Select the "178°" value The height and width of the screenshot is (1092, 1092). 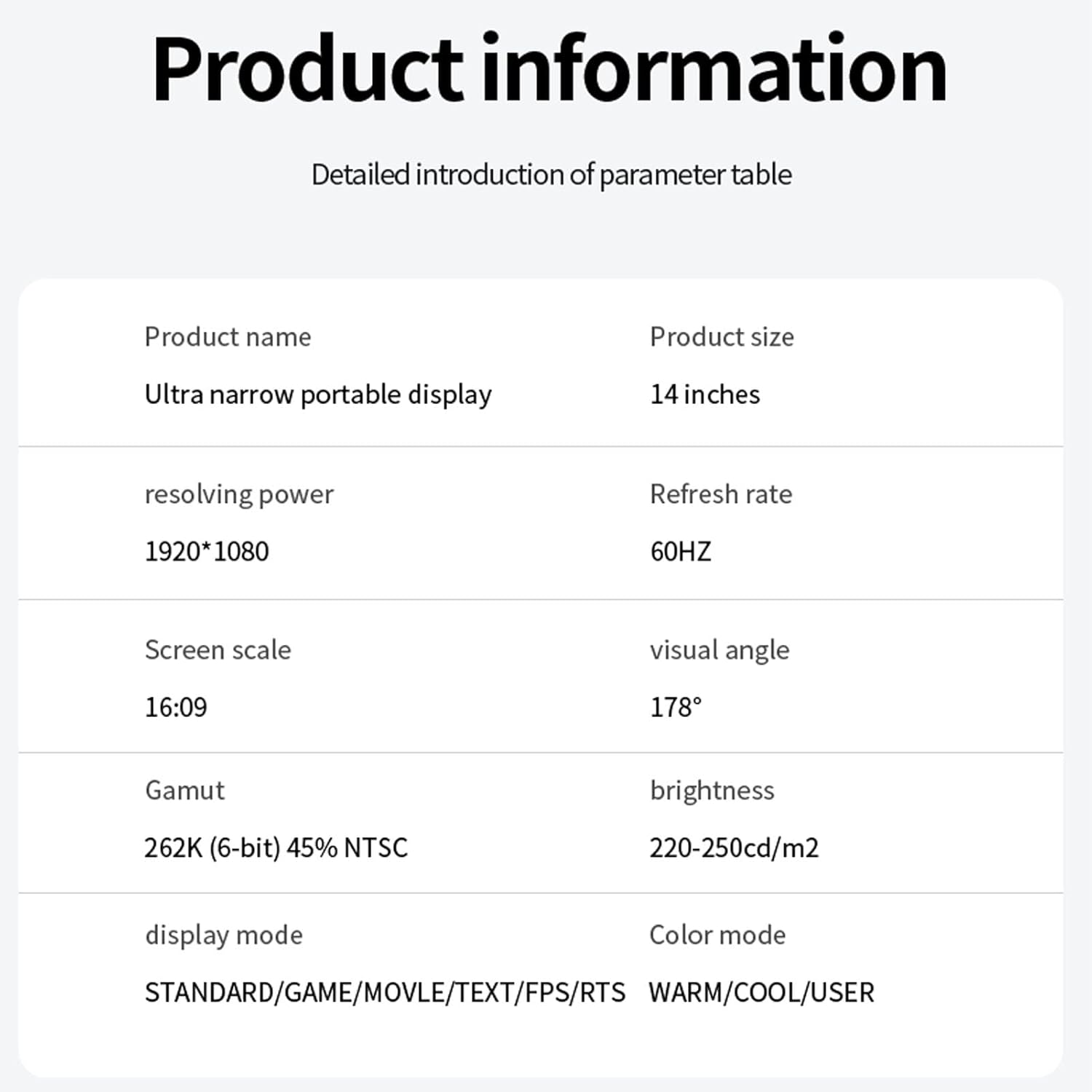click(676, 708)
